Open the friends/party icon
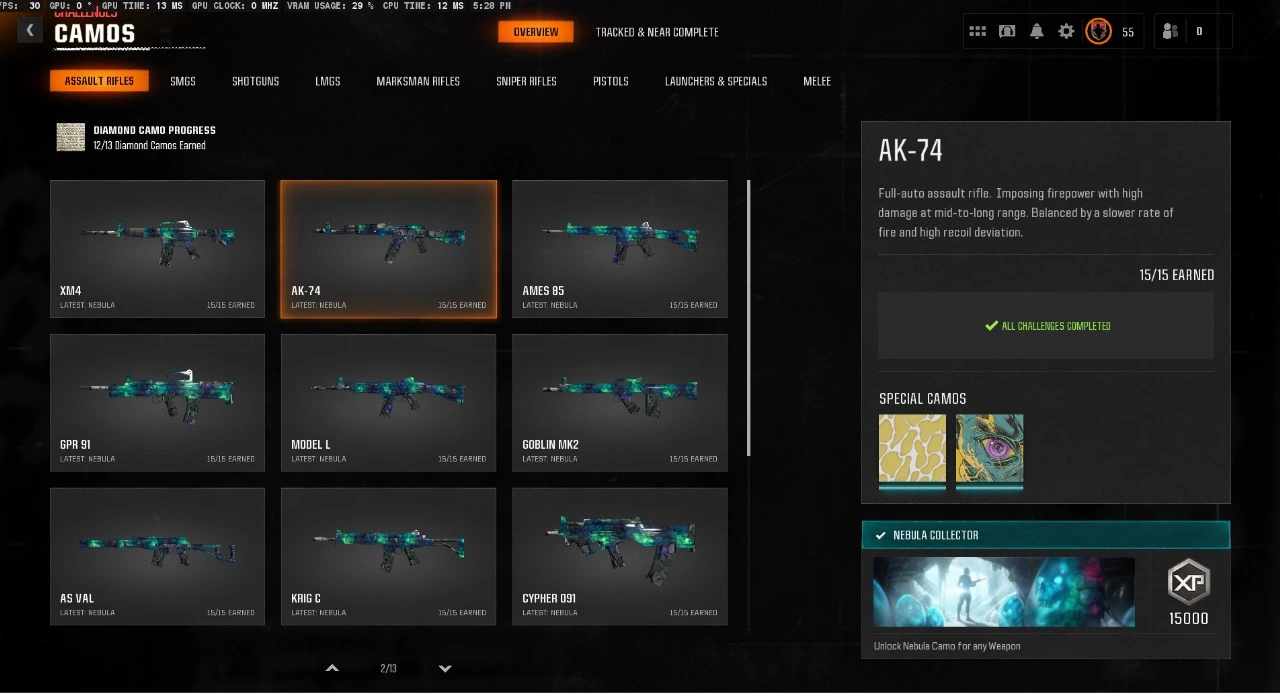Image resolution: width=1280 pixels, height=693 pixels. tap(1170, 32)
